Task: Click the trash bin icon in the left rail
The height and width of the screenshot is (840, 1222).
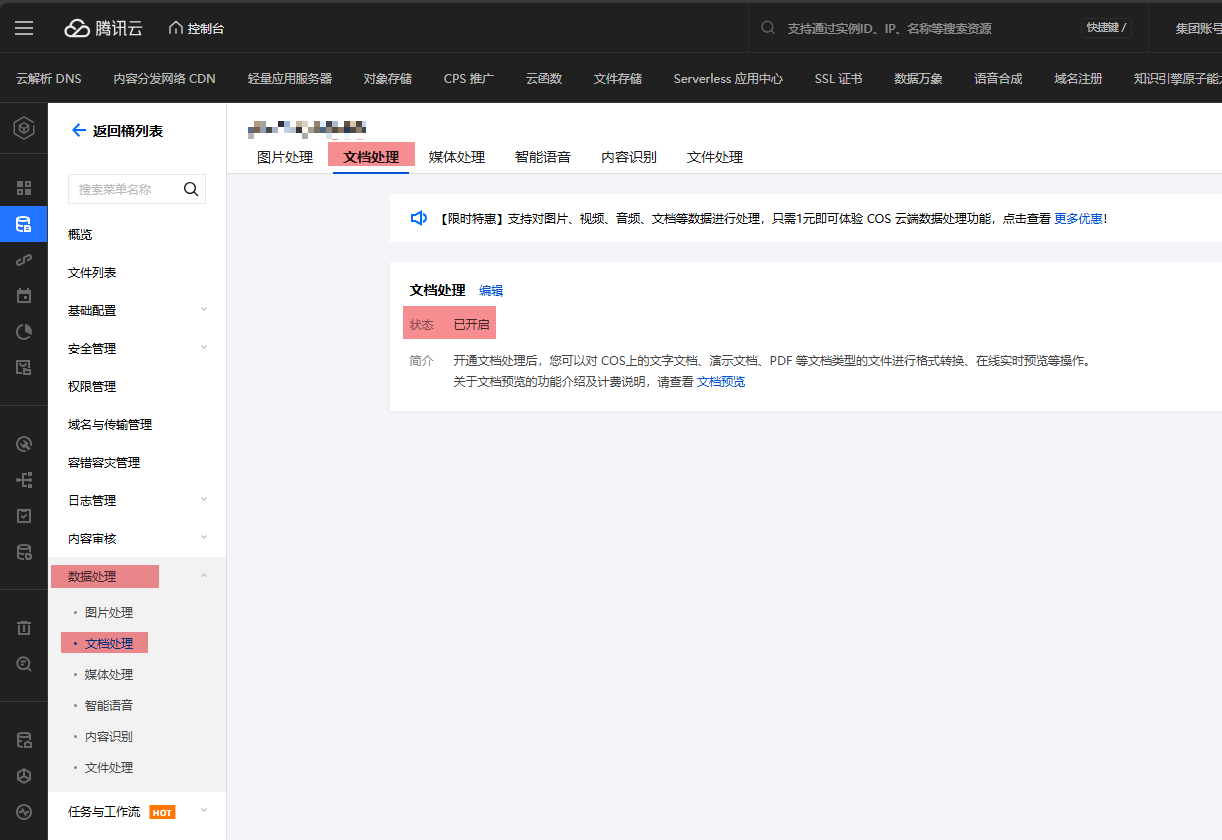Action: click(x=23, y=627)
